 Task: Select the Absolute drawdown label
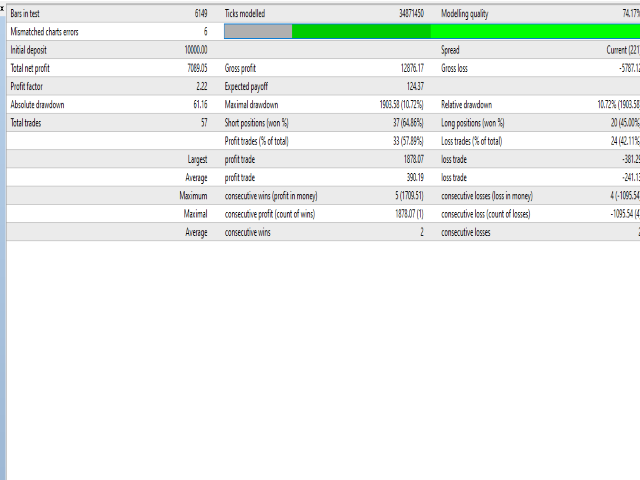click(x=39, y=104)
